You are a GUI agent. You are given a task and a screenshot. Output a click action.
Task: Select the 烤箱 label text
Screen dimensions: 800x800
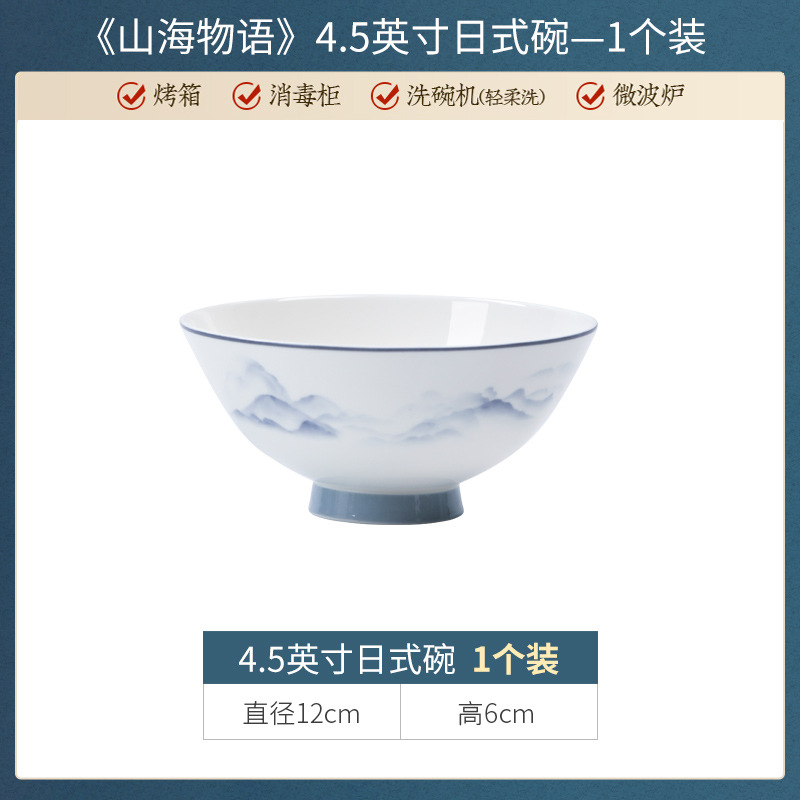coord(177,95)
